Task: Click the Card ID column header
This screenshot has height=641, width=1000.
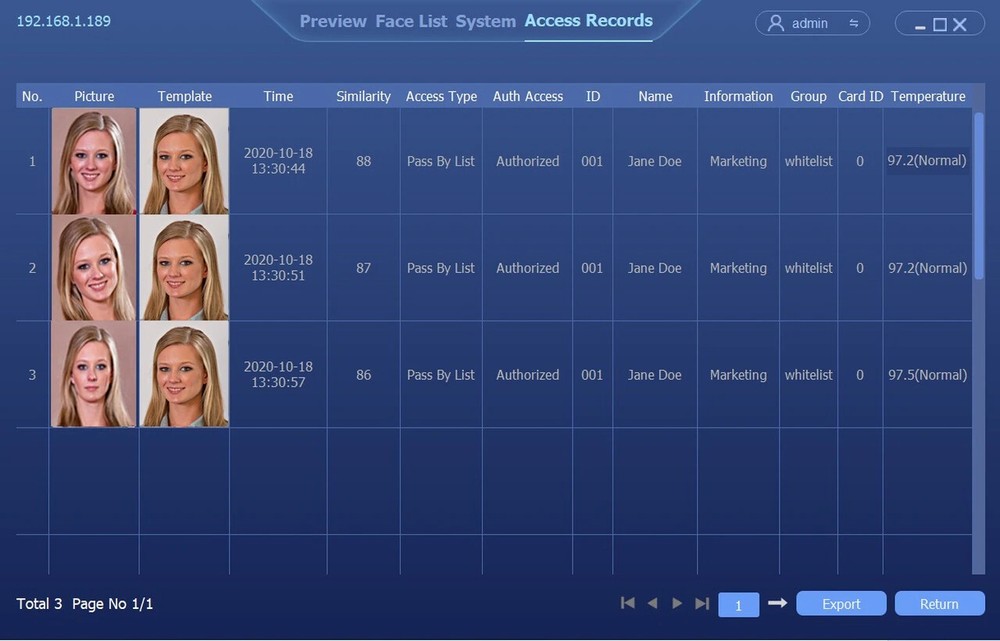Action: 860,96
